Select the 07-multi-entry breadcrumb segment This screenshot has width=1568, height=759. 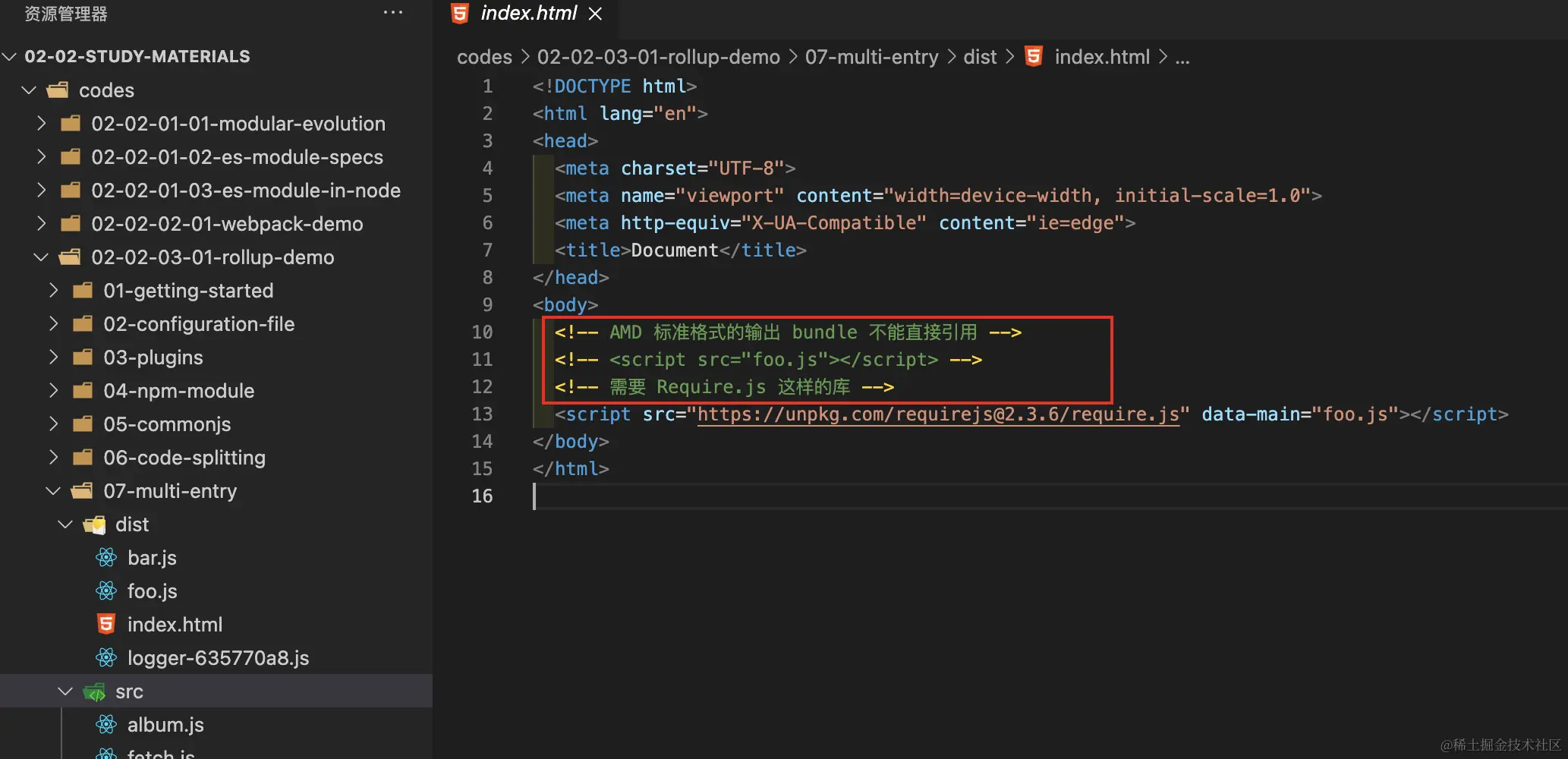[x=872, y=57]
